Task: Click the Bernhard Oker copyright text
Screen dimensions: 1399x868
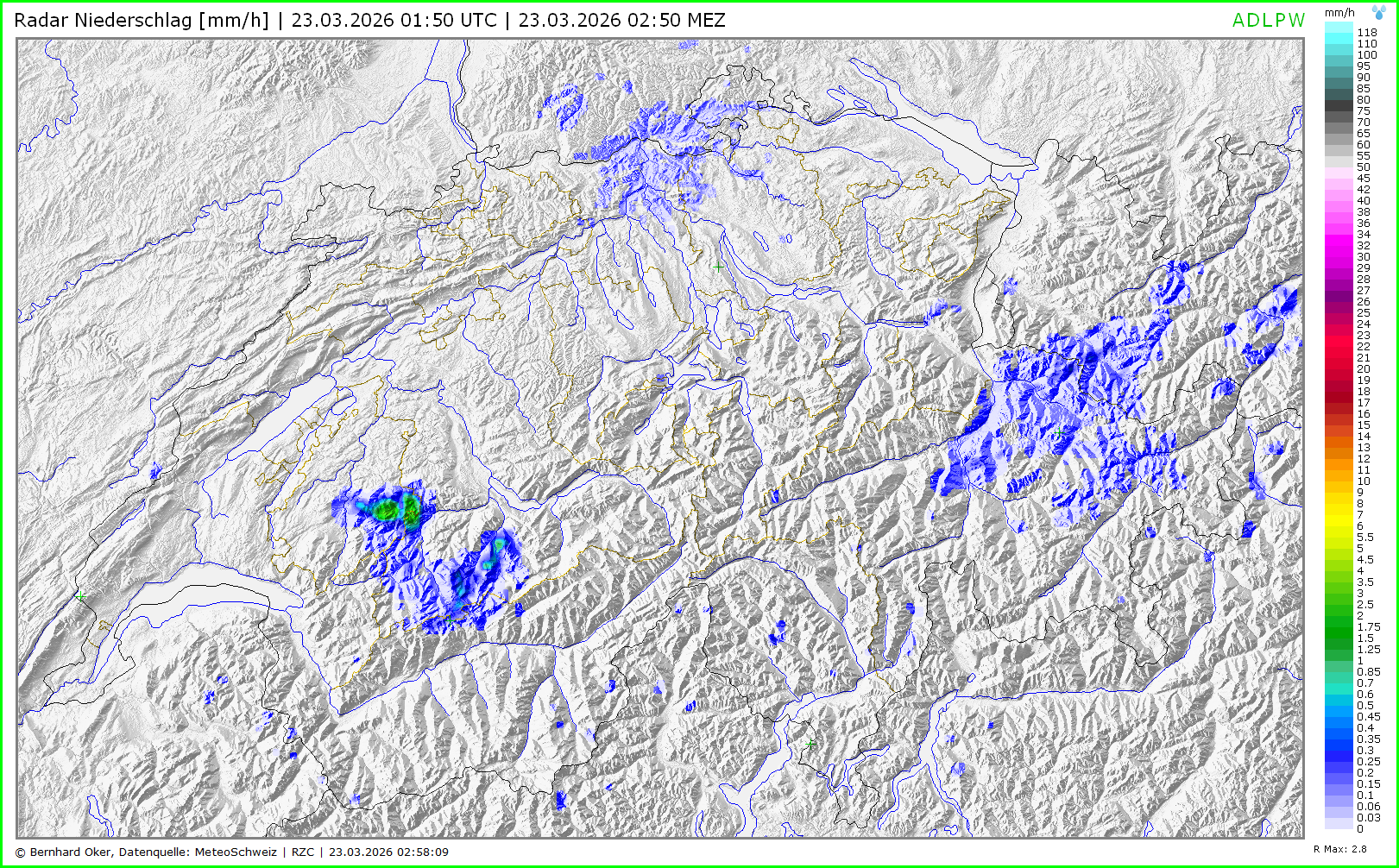Action: [x=145, y=852]
